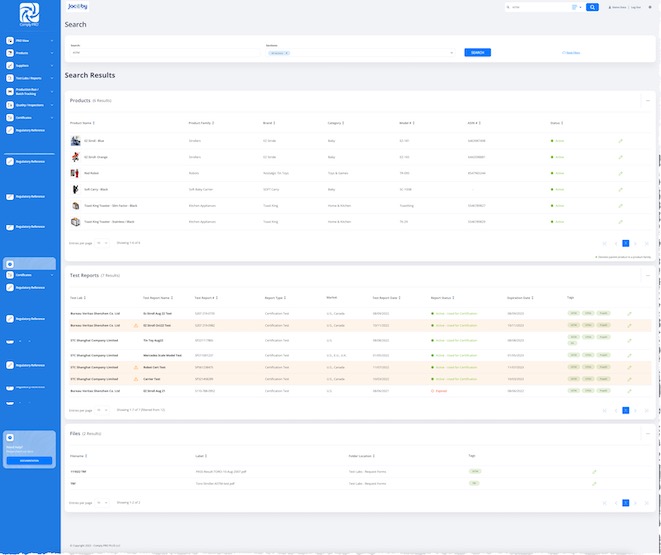Click the edit icon for Red Robot row

click(620, 172)
